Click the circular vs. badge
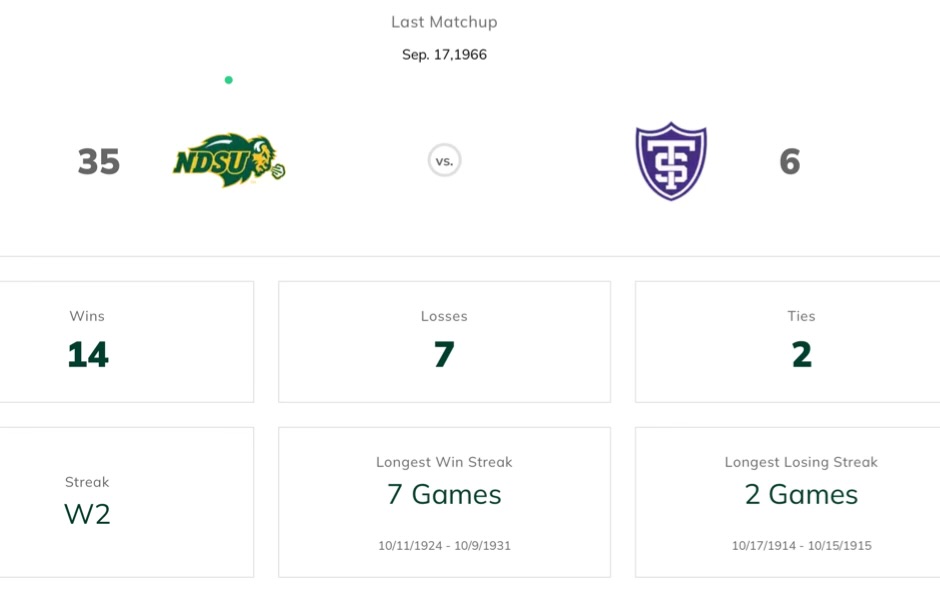 pos(444,160)
